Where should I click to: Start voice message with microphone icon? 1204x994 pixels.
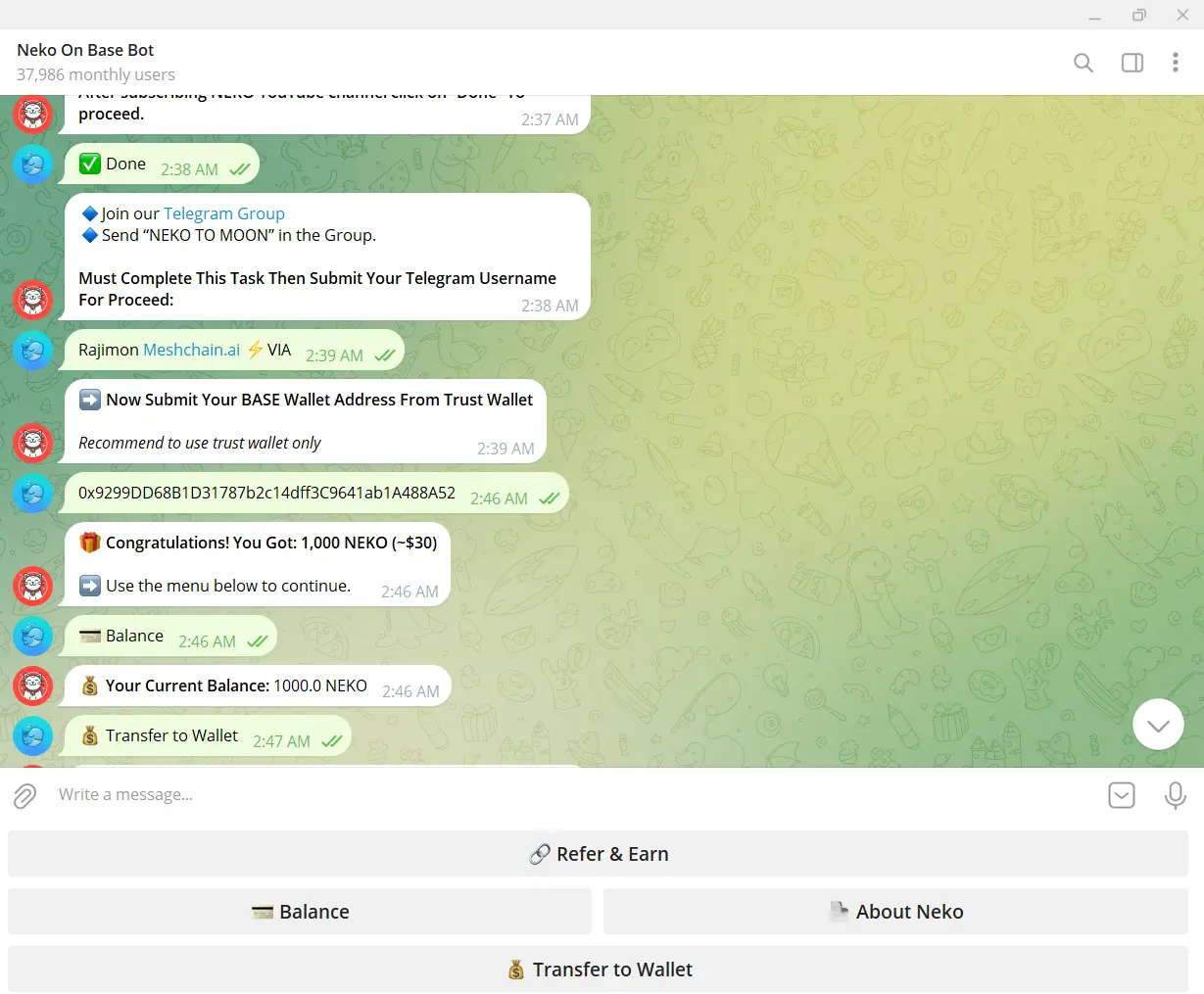tap(1175, 795)
